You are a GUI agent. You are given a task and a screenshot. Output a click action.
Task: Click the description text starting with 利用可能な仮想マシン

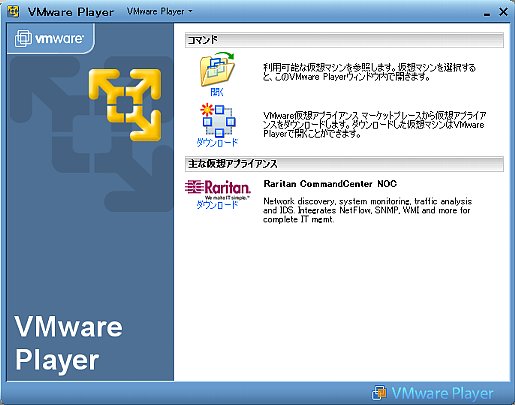pyautogui.click(x=369, y=72)
